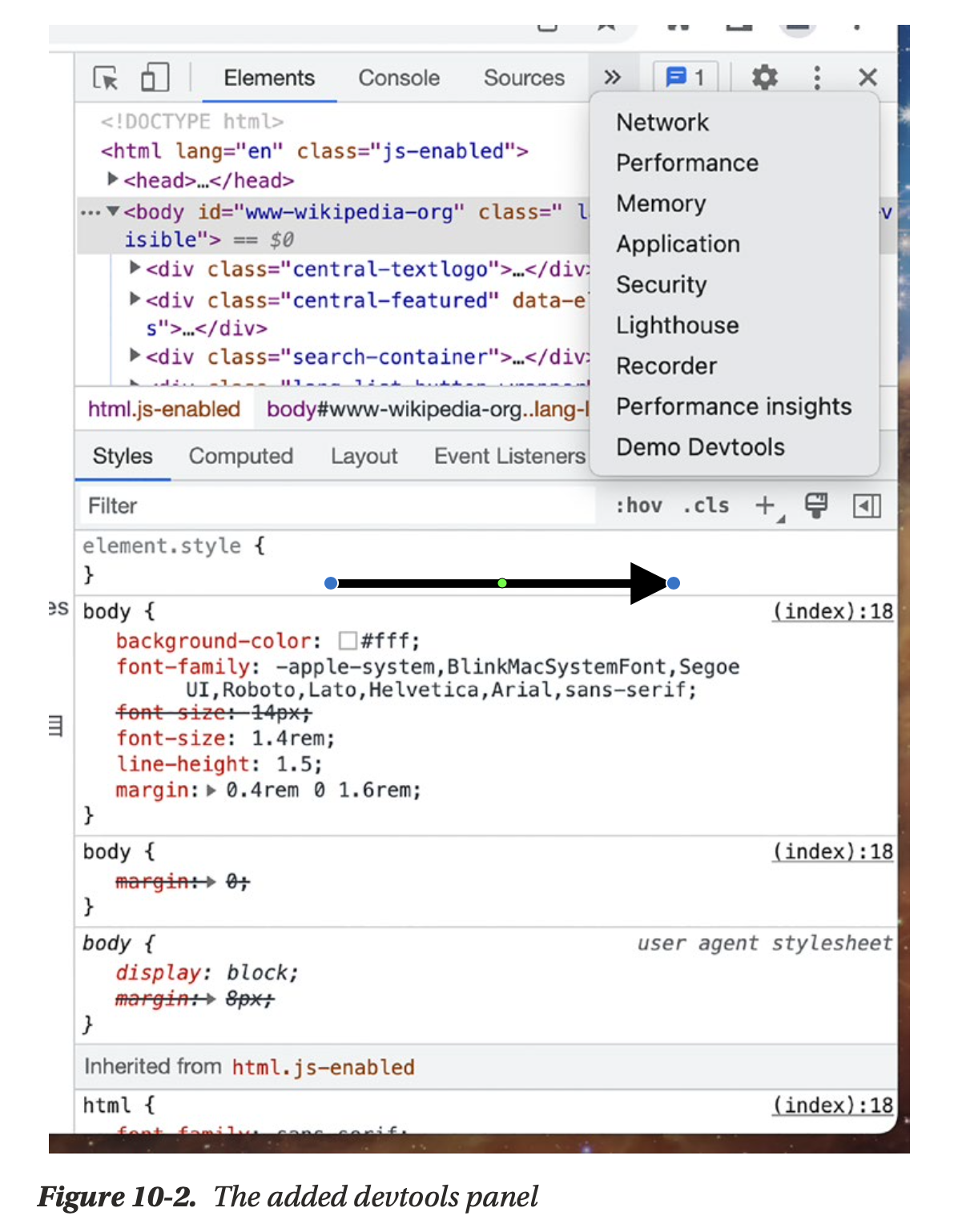Select Demo Devtools from the overflow menu

click(700, 447)
